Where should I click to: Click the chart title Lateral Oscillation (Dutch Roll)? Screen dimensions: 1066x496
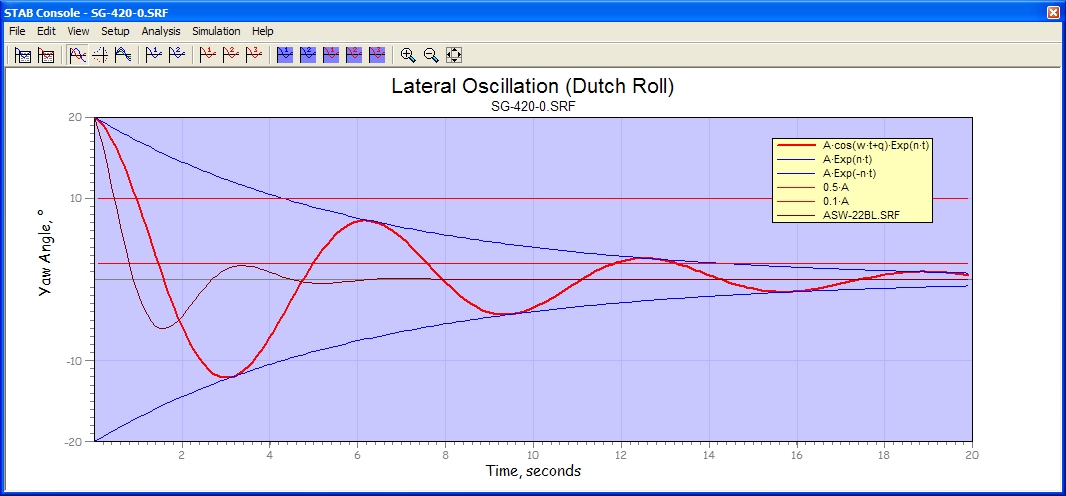pos(533,87)
